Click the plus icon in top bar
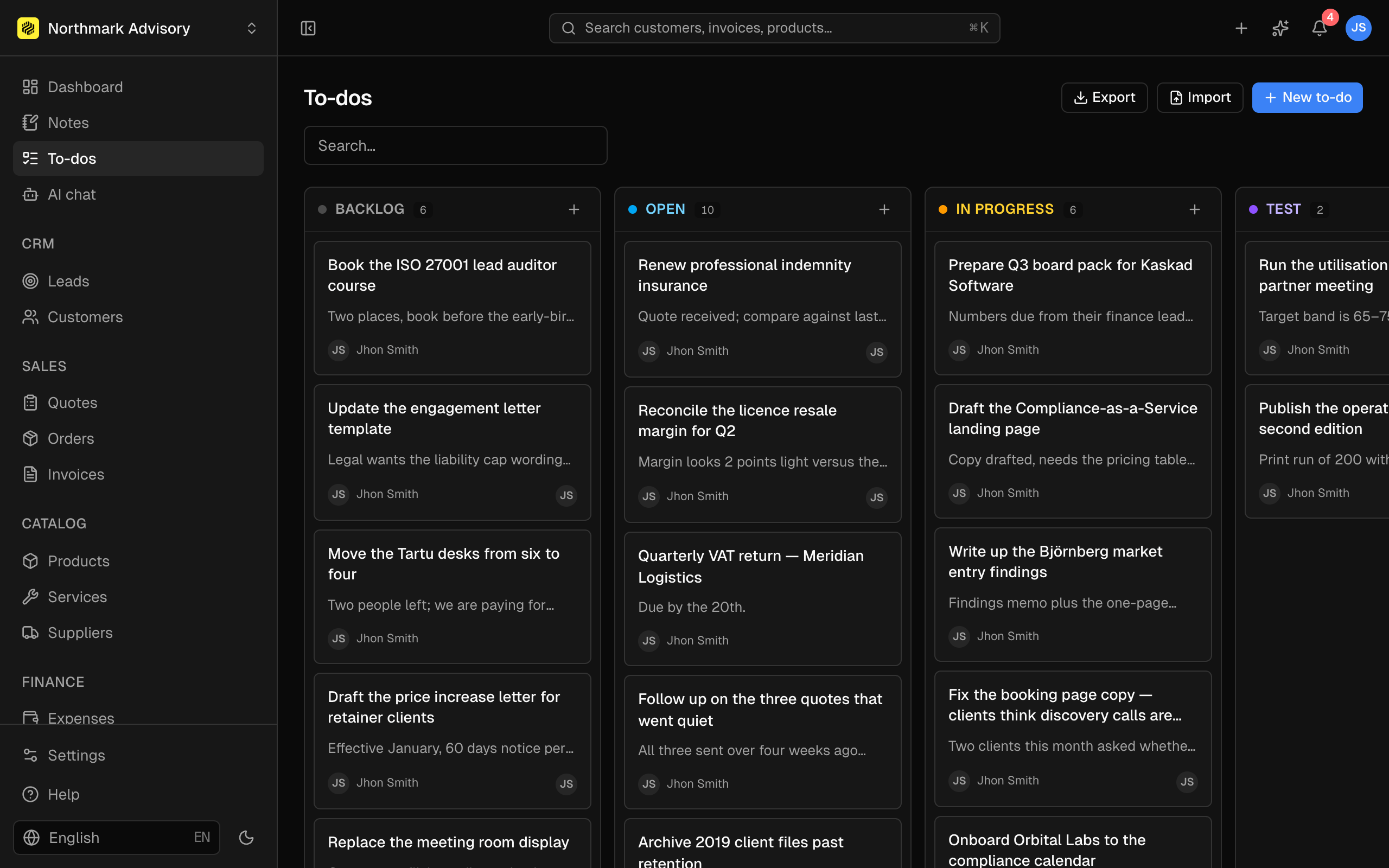Screen dimensions: 1389x868 pyautogui.click(x=1241, y=28)
